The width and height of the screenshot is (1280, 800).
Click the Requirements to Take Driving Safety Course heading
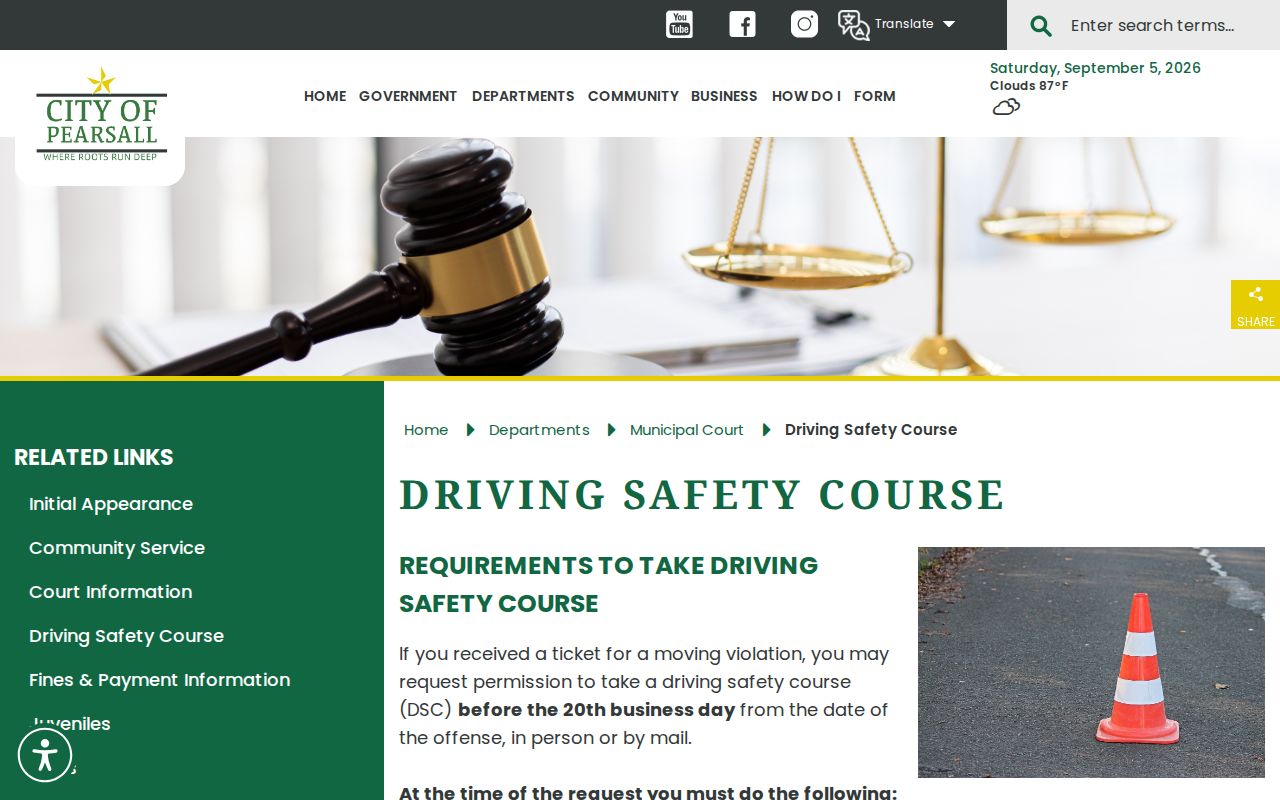point(609,584)
